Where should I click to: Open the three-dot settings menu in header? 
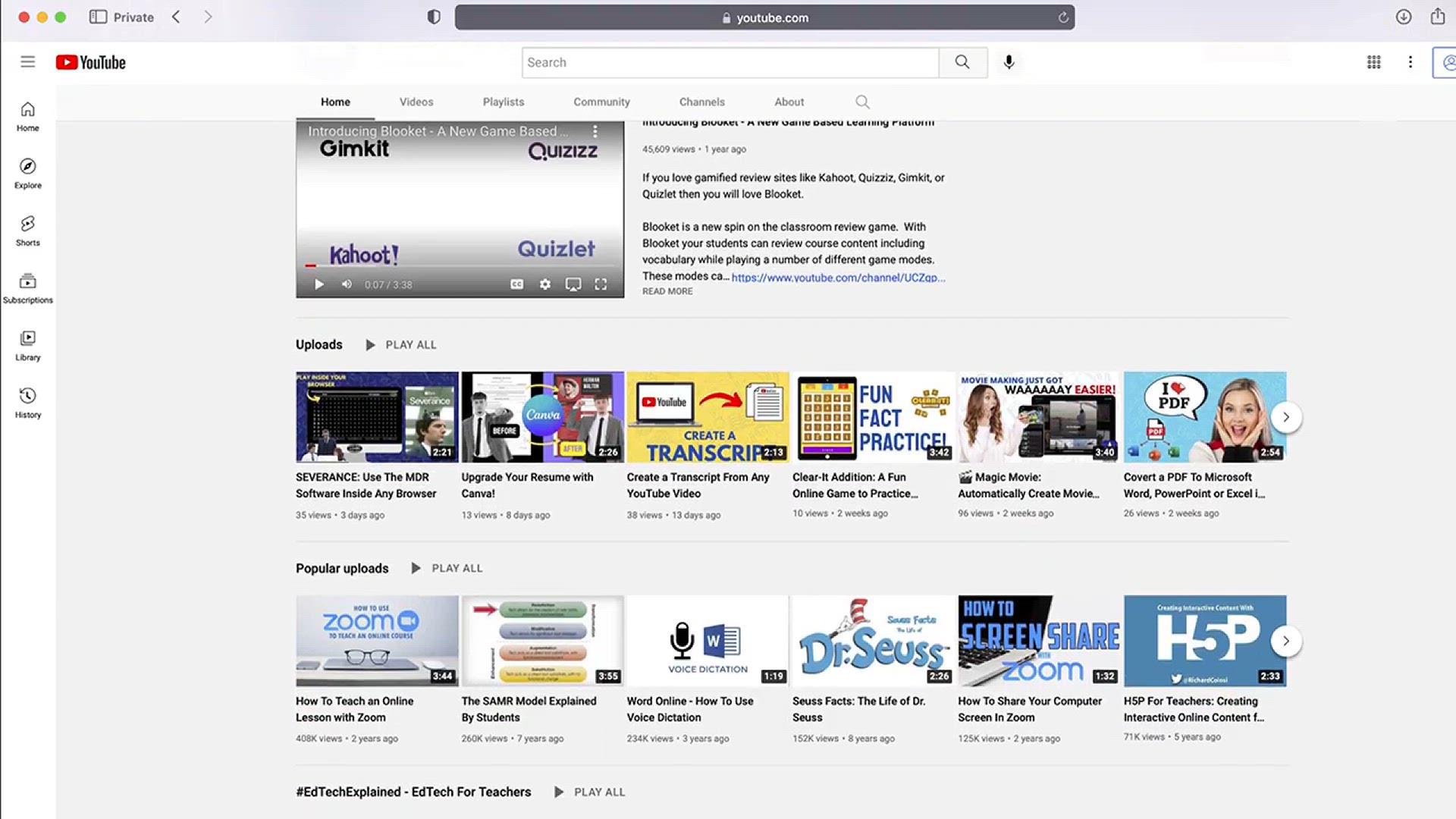click(1410, 62)
